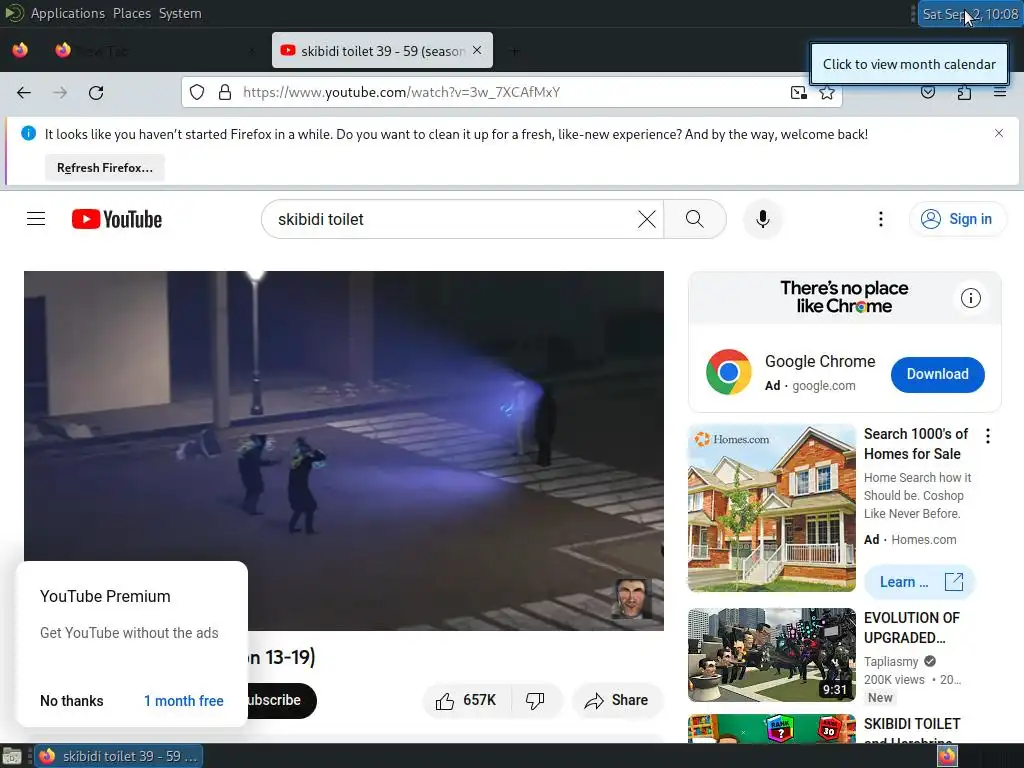This screenshot has width=1024, height=768.
Task: Open the ad info circle icon
Action: coord(970,298)
